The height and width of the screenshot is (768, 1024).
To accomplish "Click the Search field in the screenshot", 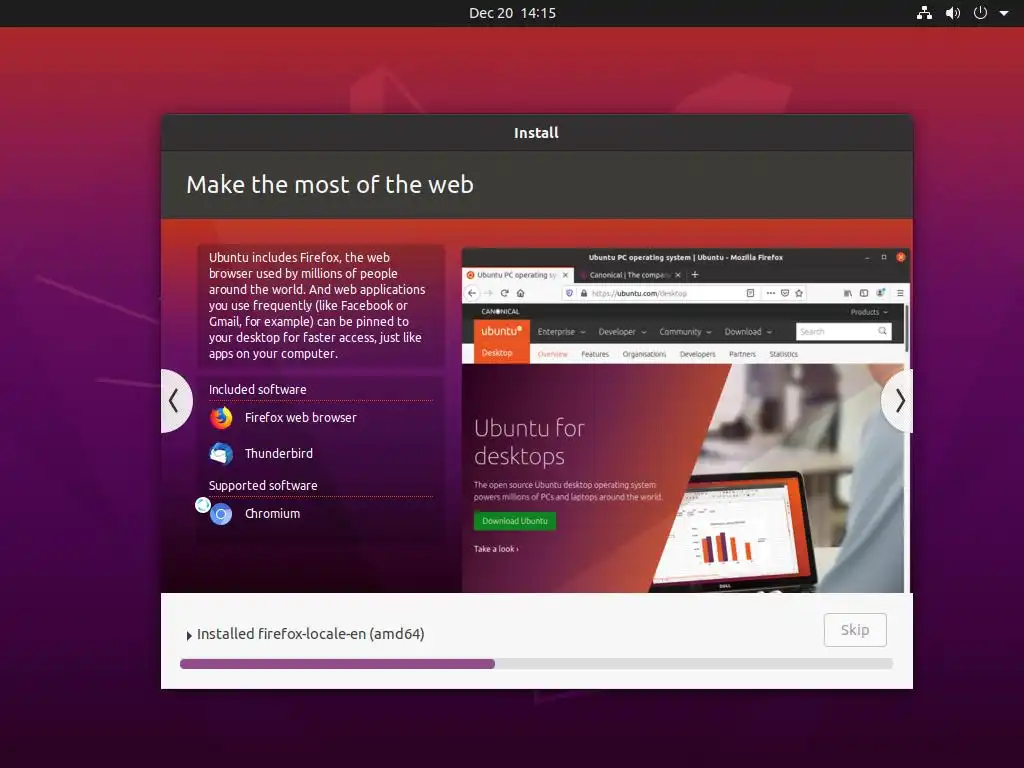I will tap(843, 332).
